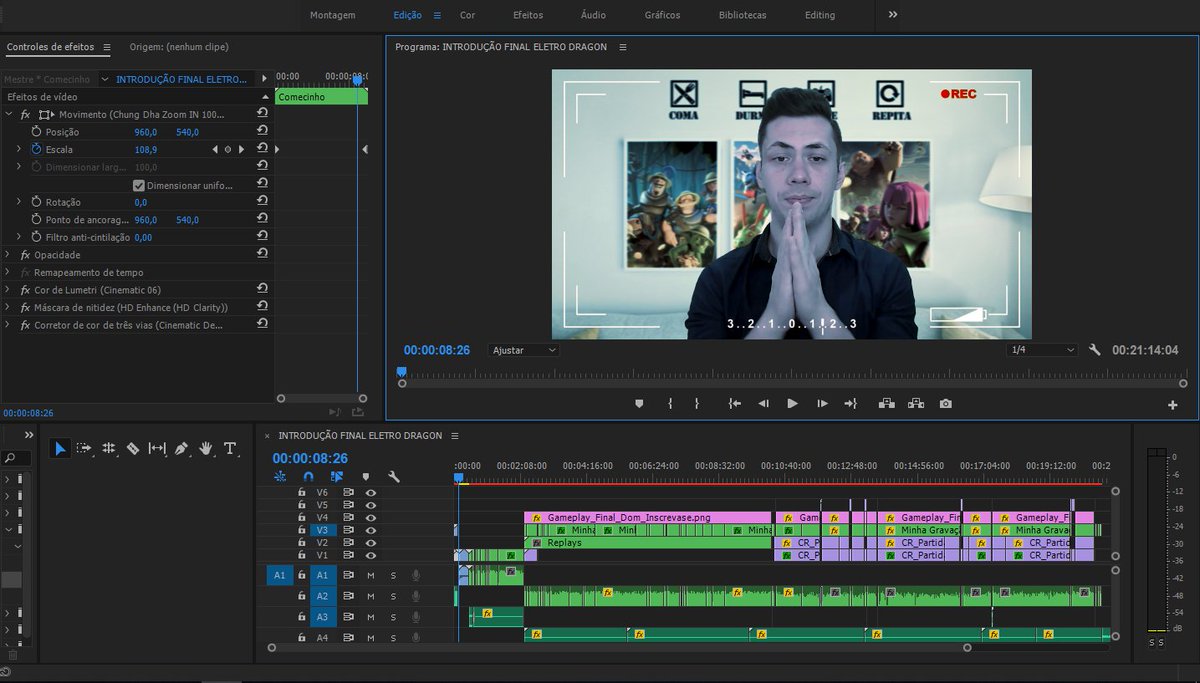1200x683 pixels.
Task: Hide video track V4 with eye icon
Action: coord(371,517)
